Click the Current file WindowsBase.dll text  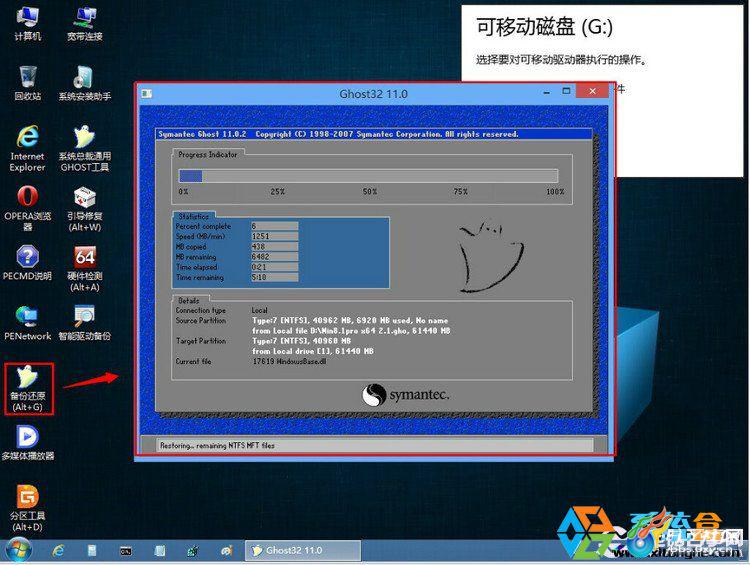289,362
